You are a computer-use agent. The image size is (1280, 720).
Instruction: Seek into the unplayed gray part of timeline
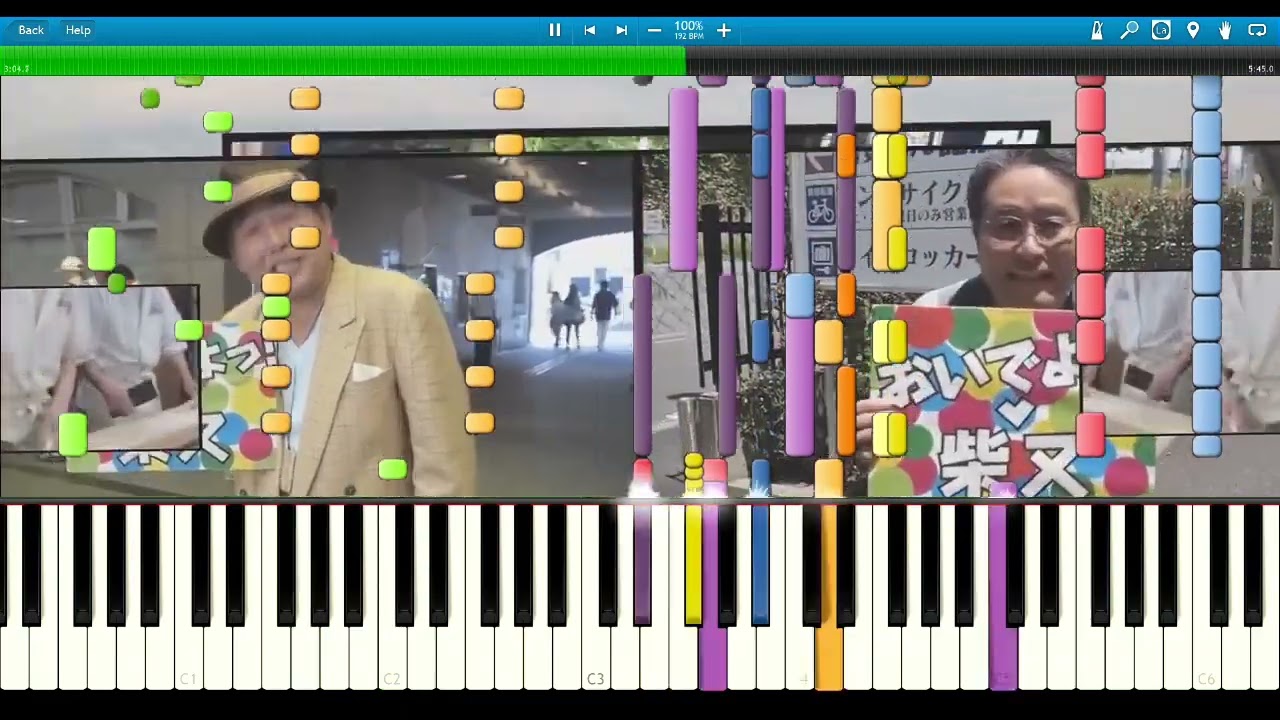(x=983, y=61)
